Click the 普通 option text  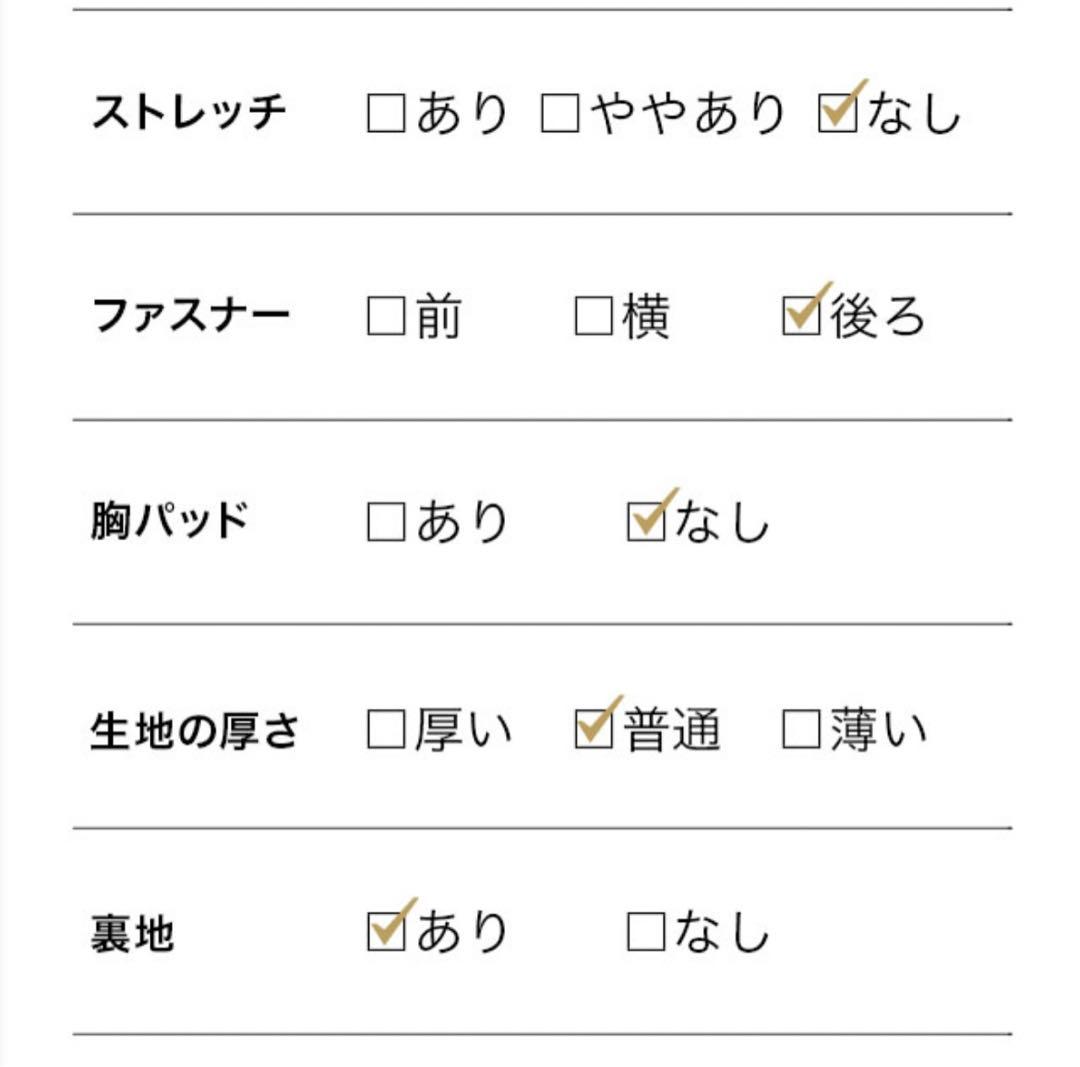point(672,729)
